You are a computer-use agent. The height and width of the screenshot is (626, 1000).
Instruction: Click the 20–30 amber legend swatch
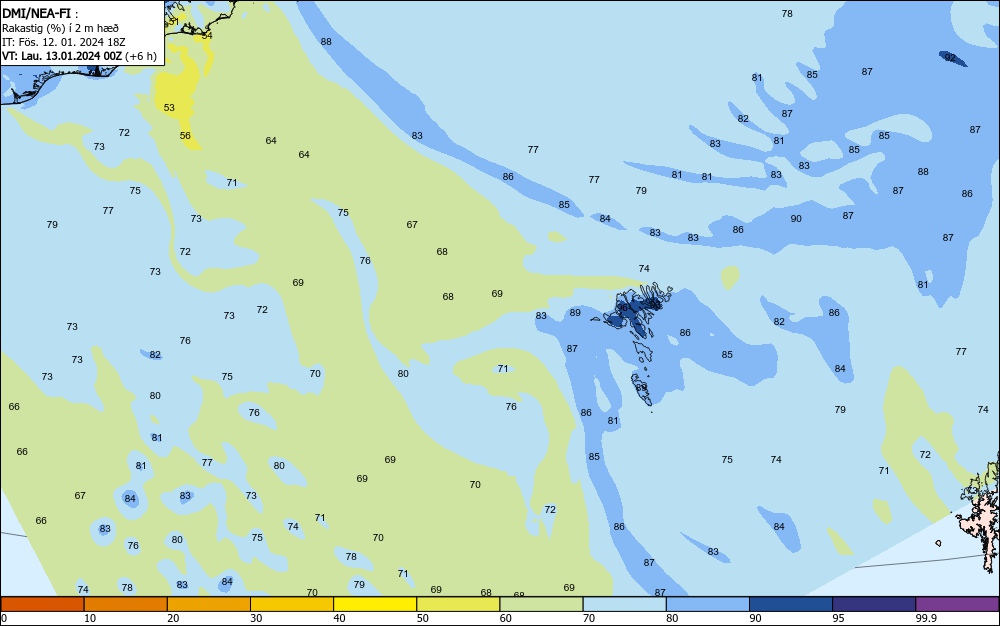[x=209, y=604]
